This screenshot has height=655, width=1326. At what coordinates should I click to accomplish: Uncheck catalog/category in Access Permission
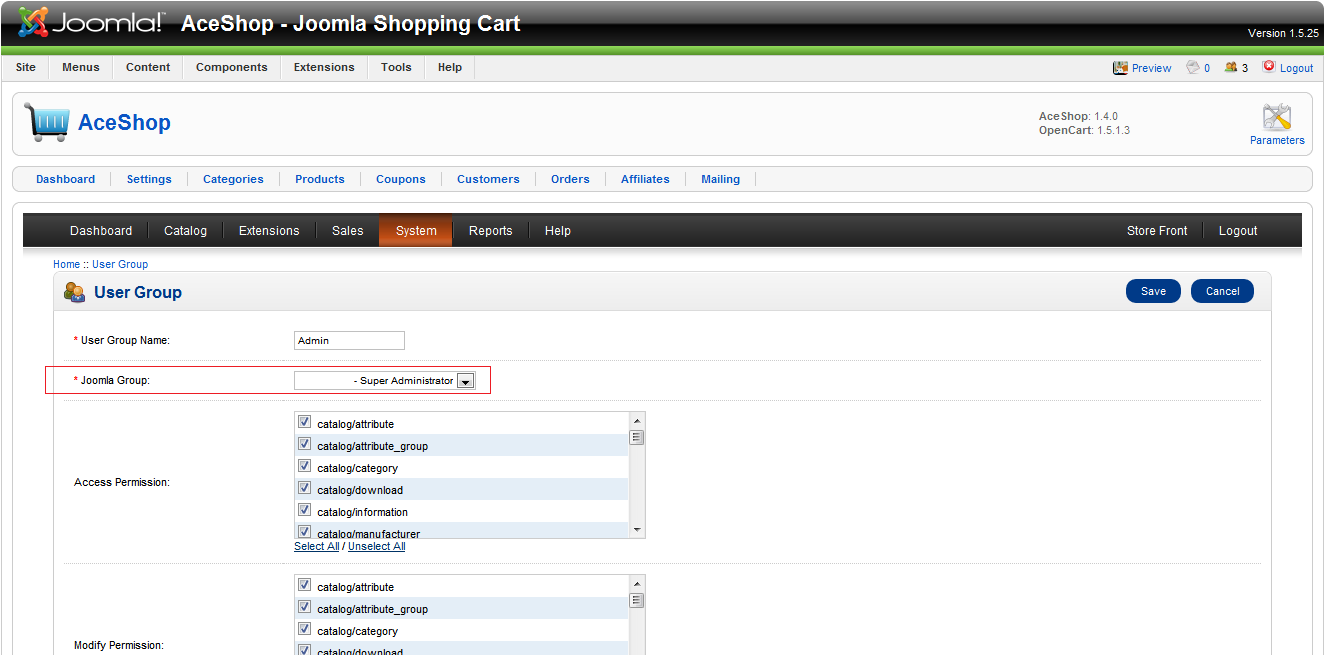point(305,466)
